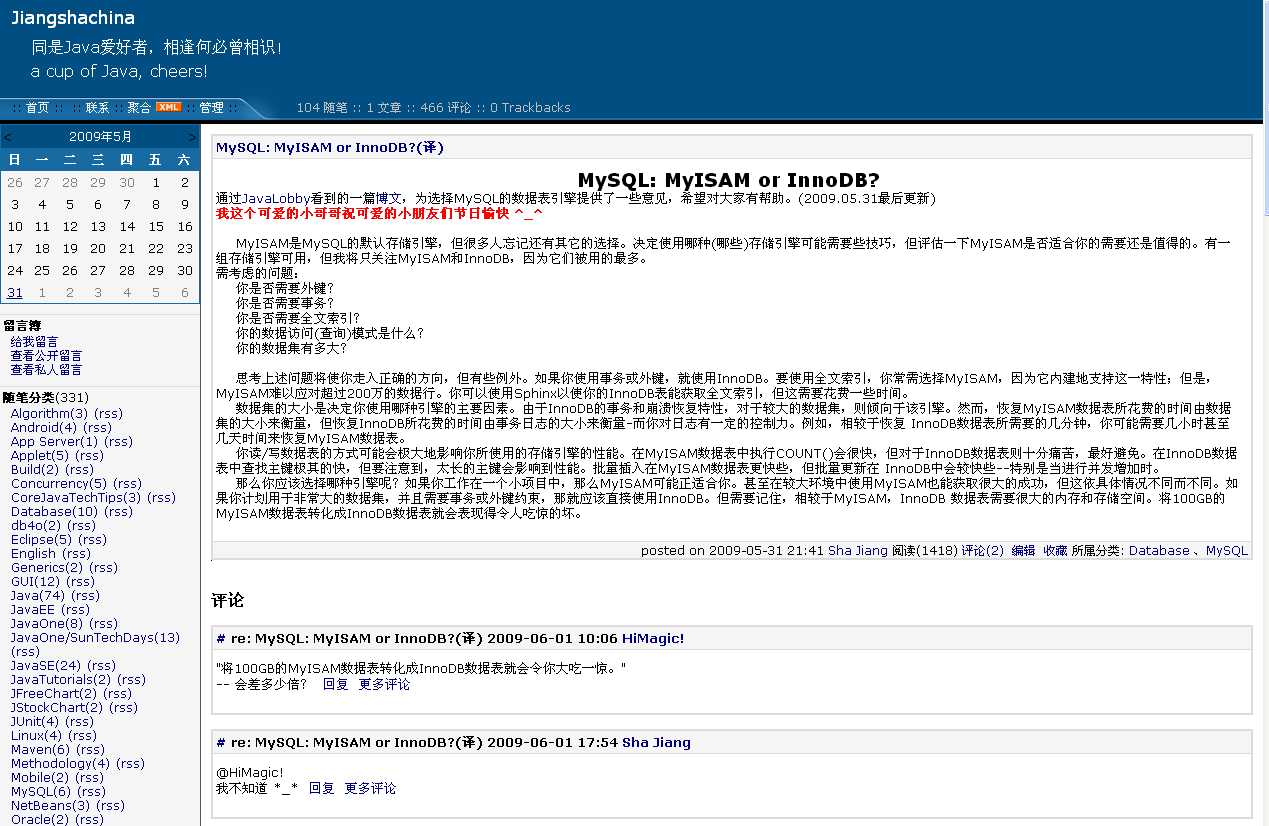The height and width of the screenshot is (826, 1269).
Task: Open the JUnit(4) category
Action: click(35, 721)
